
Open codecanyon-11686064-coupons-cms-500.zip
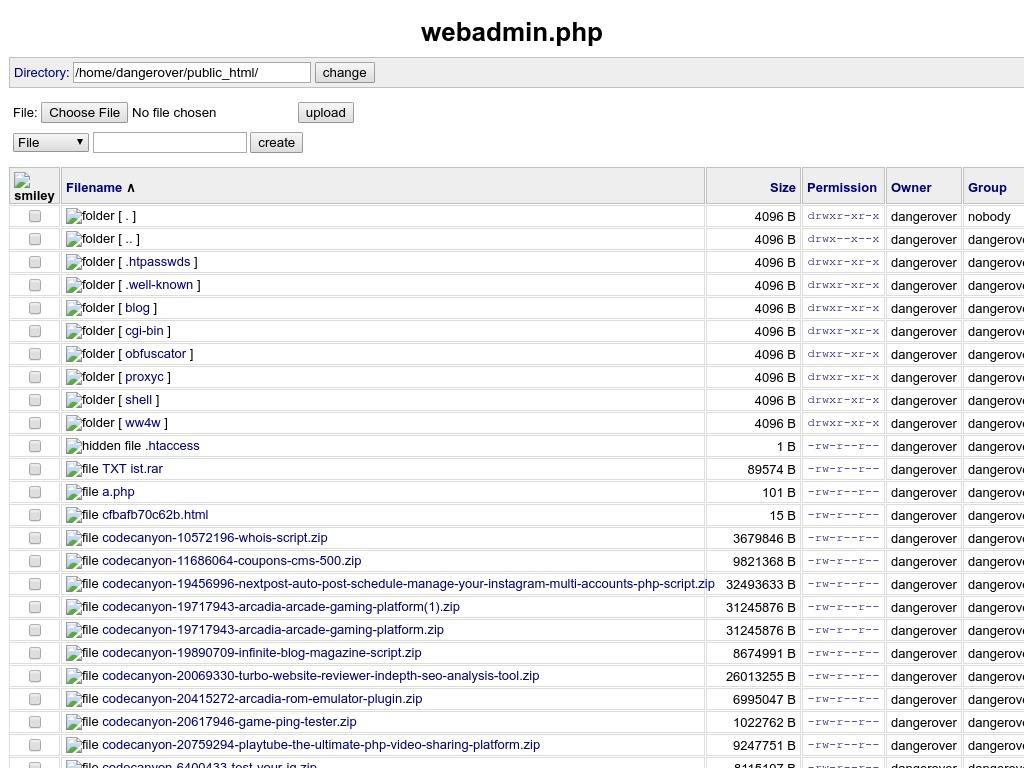click(232, 560)
